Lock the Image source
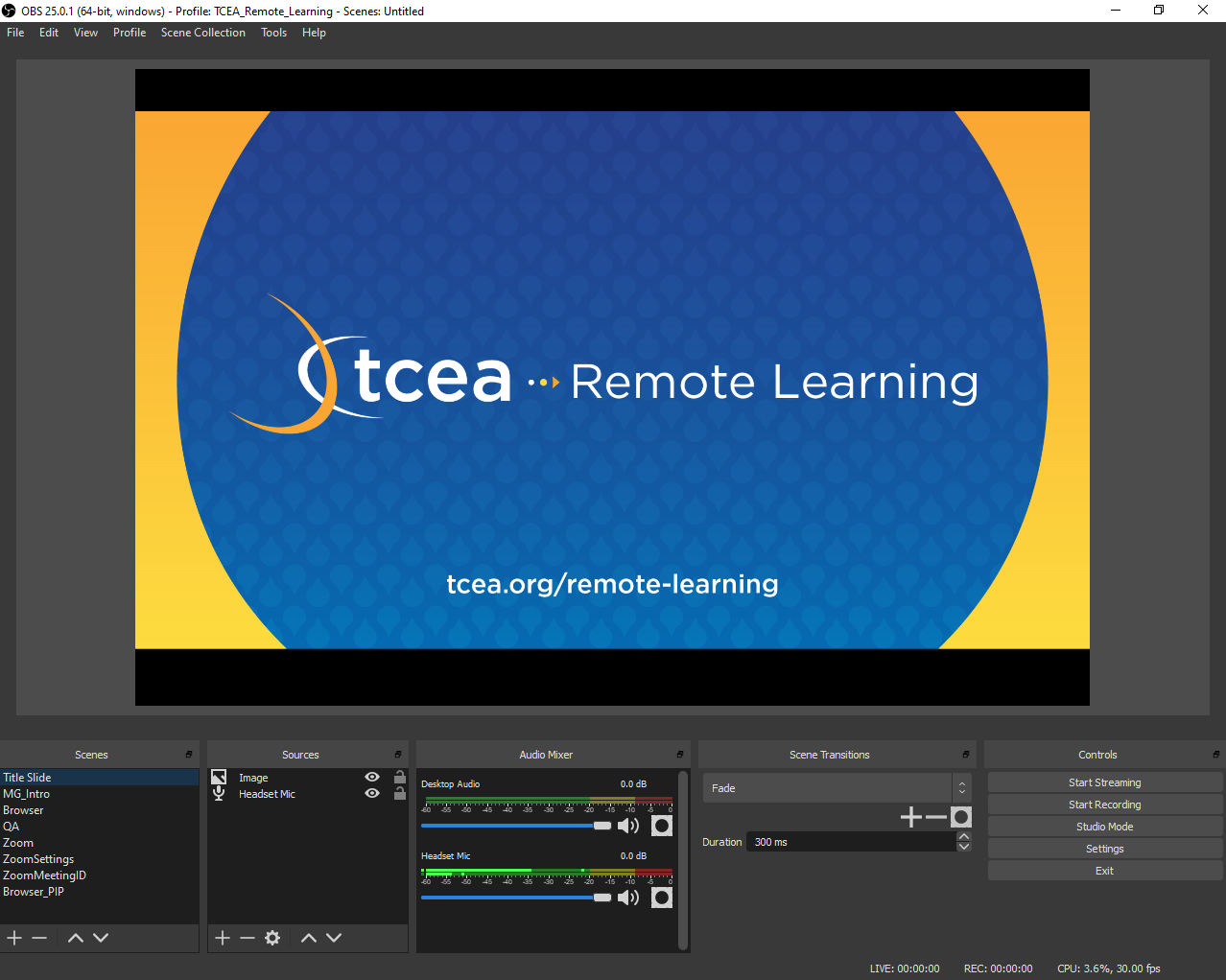 tap(400, 777)
